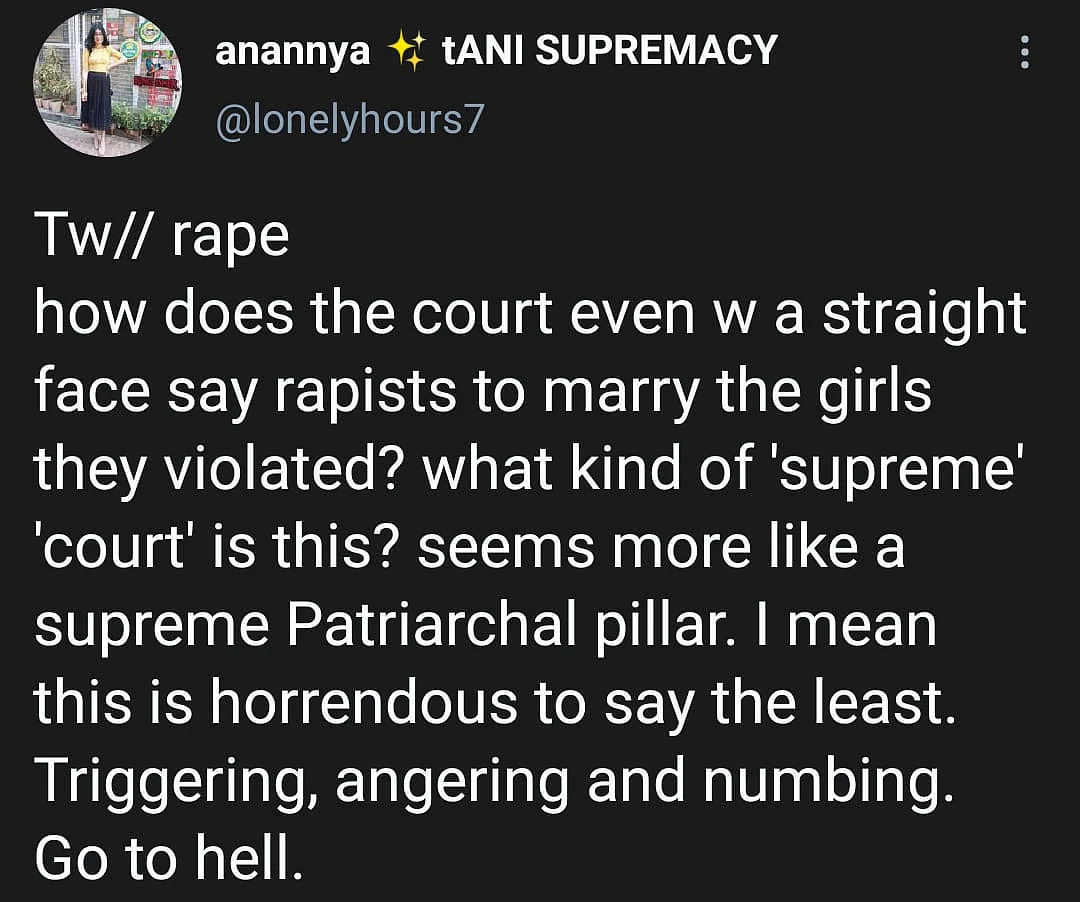Screen dimensions: 1080x902
Task: Click the word 'horrendous' in the tweet
Action: (364, 702)
